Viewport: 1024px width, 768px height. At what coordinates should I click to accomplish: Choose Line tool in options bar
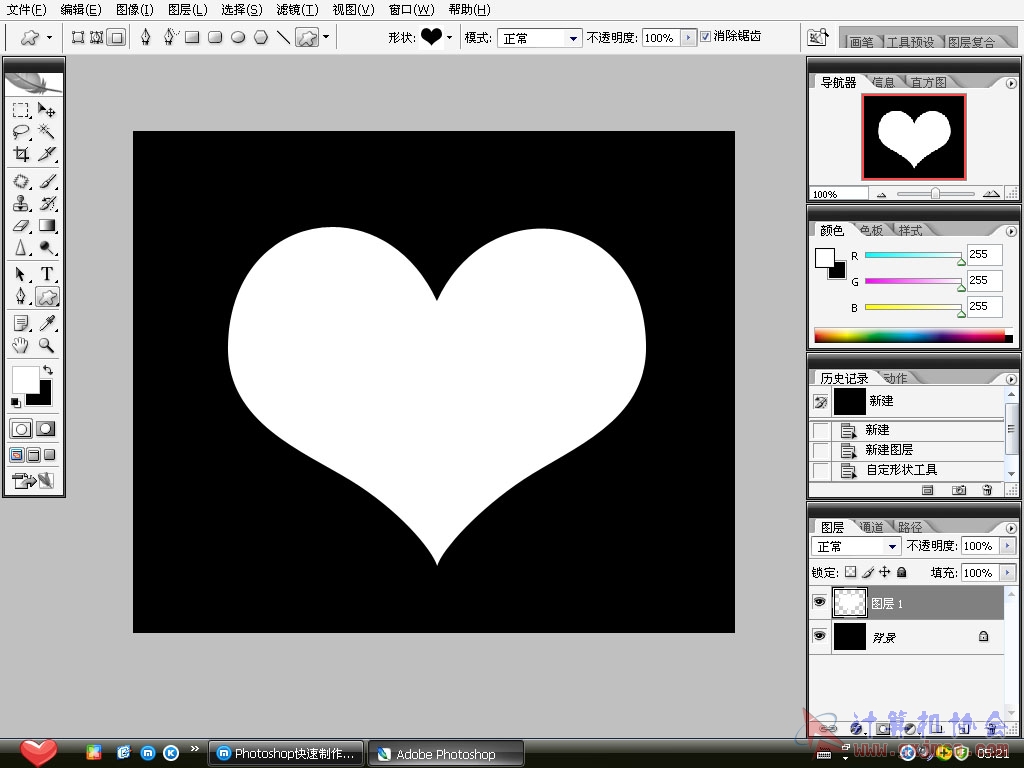click(x=283, y=37)
